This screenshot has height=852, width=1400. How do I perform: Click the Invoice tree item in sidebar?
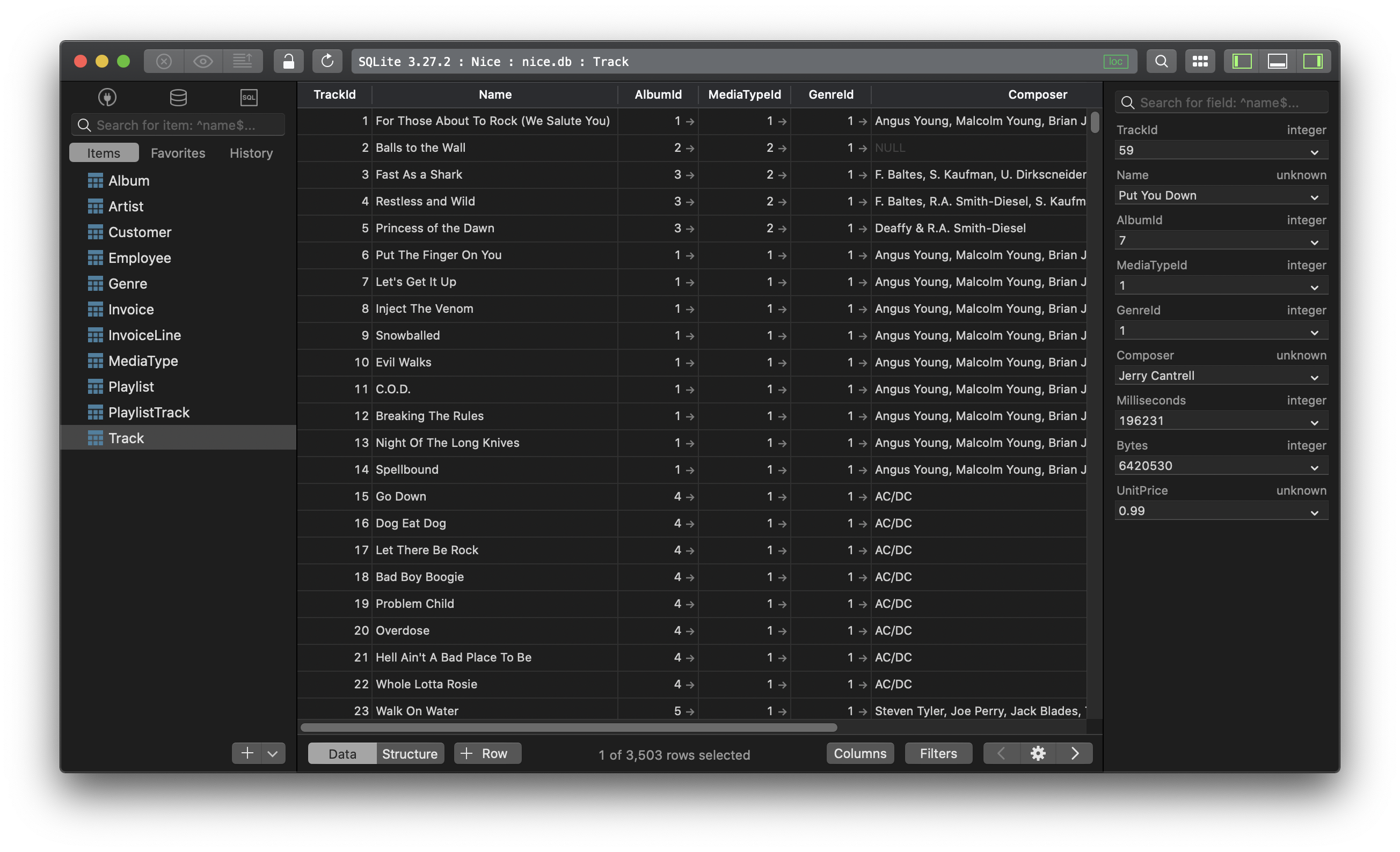[x=130, y=308]
